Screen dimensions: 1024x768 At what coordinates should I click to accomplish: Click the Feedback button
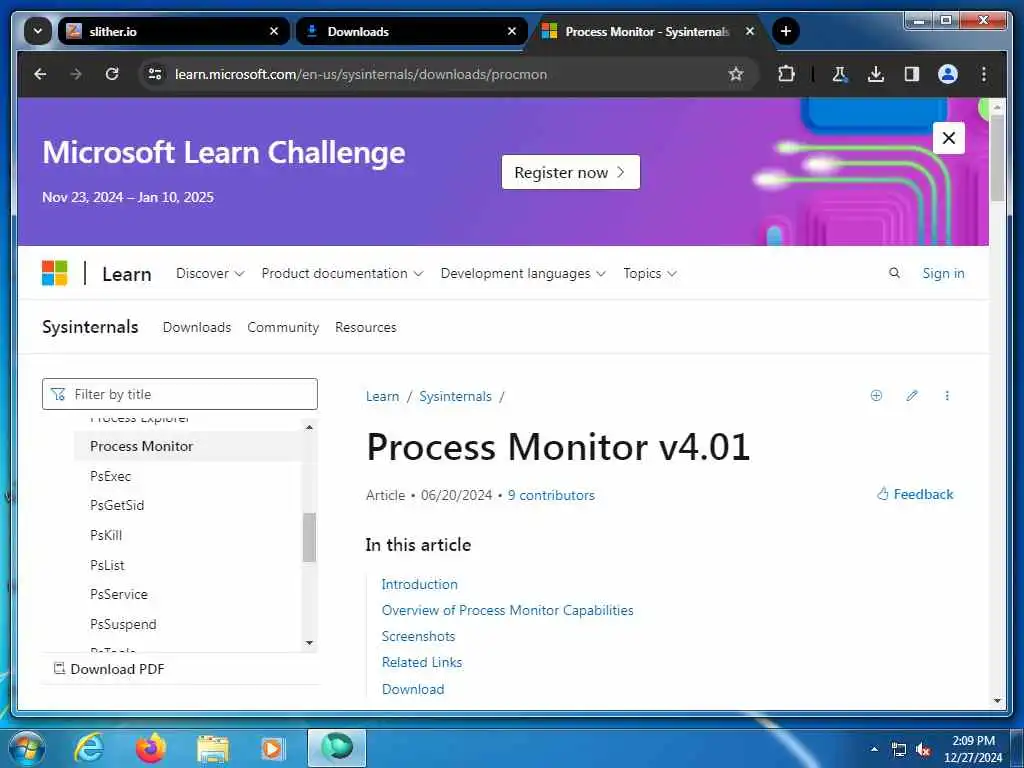coord(915,494)
